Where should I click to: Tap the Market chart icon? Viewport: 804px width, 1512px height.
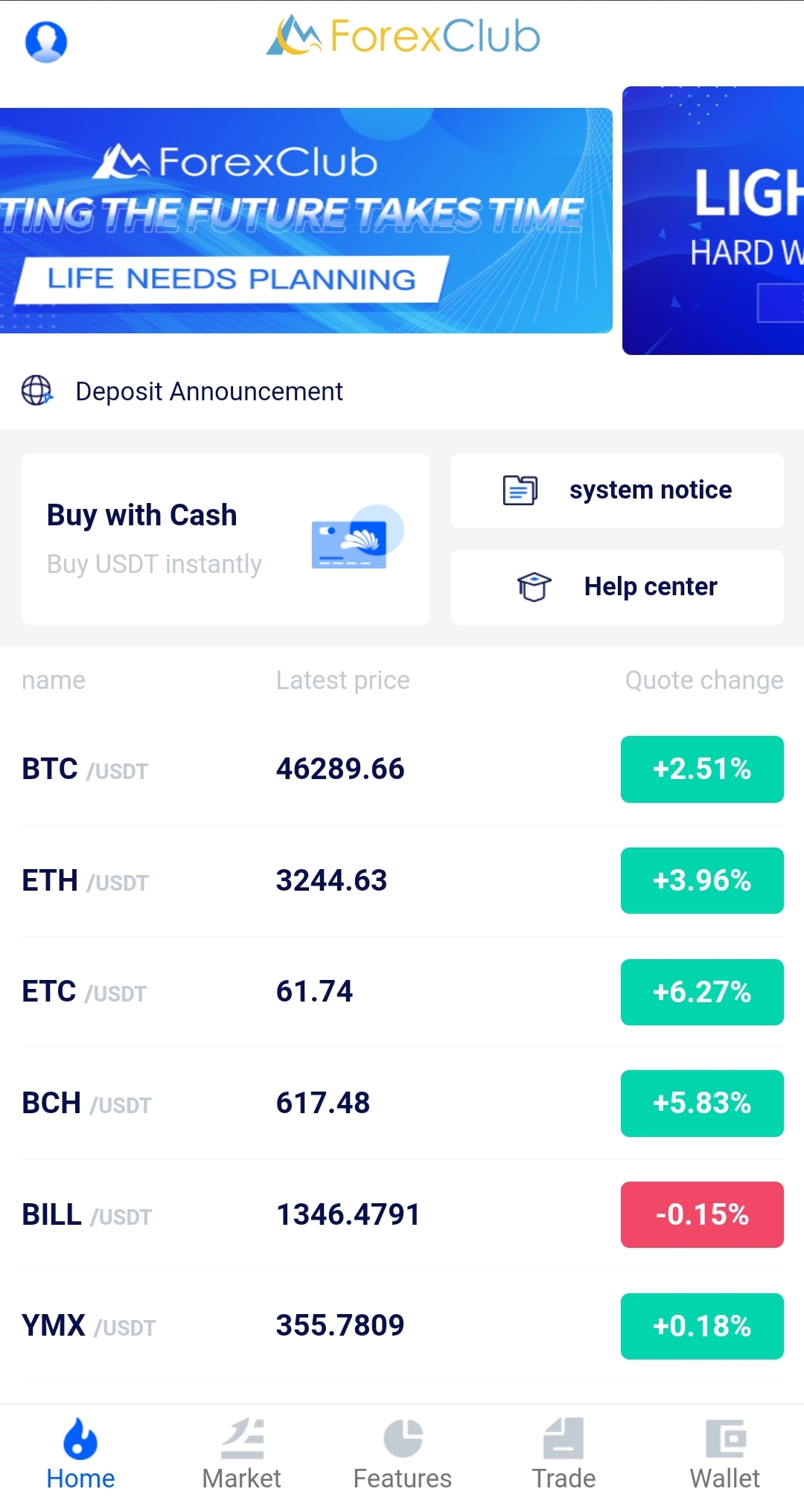point(243,1438)
